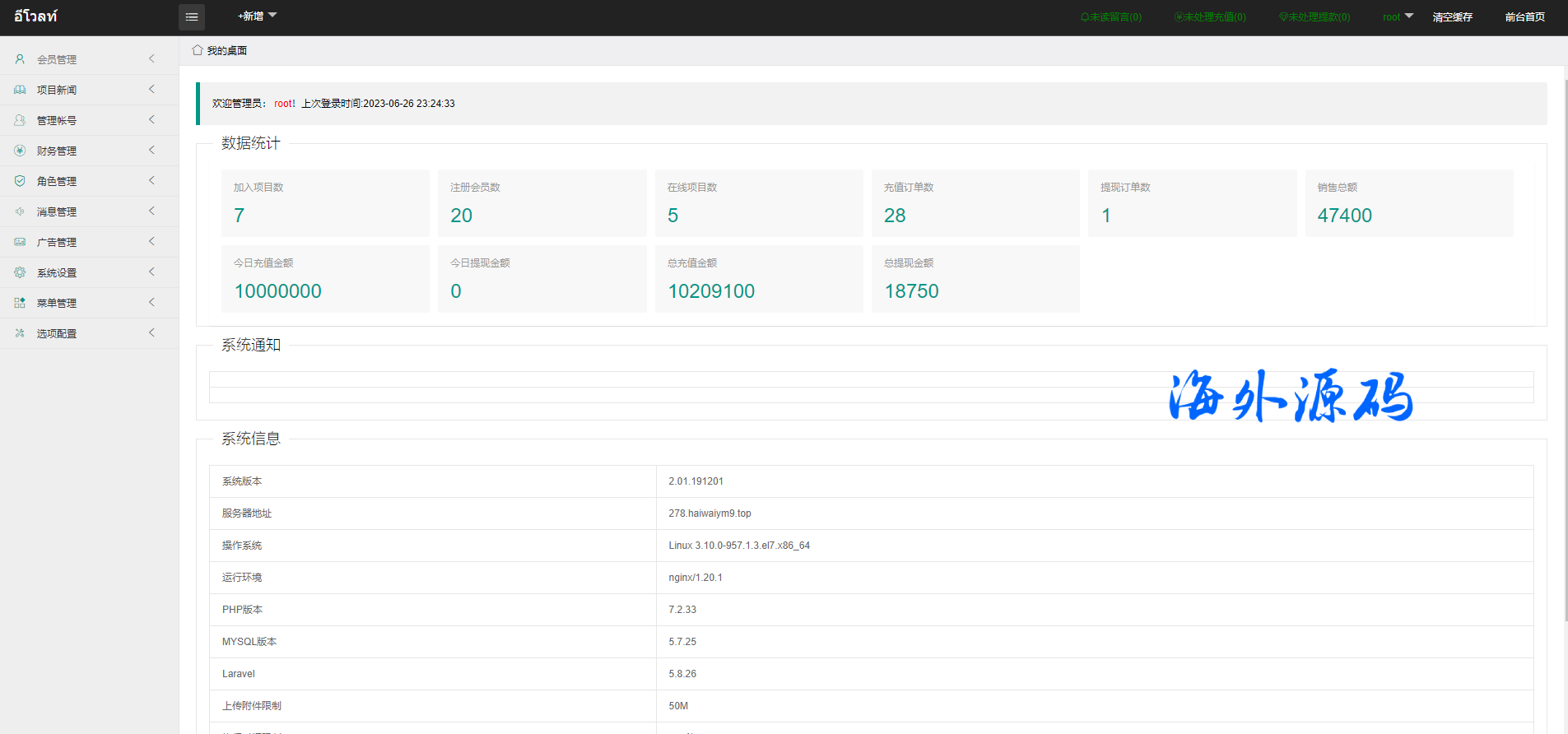1568x734 pixels.
Task: Click the 财务管理 yen icon
Action: (20, 151)
